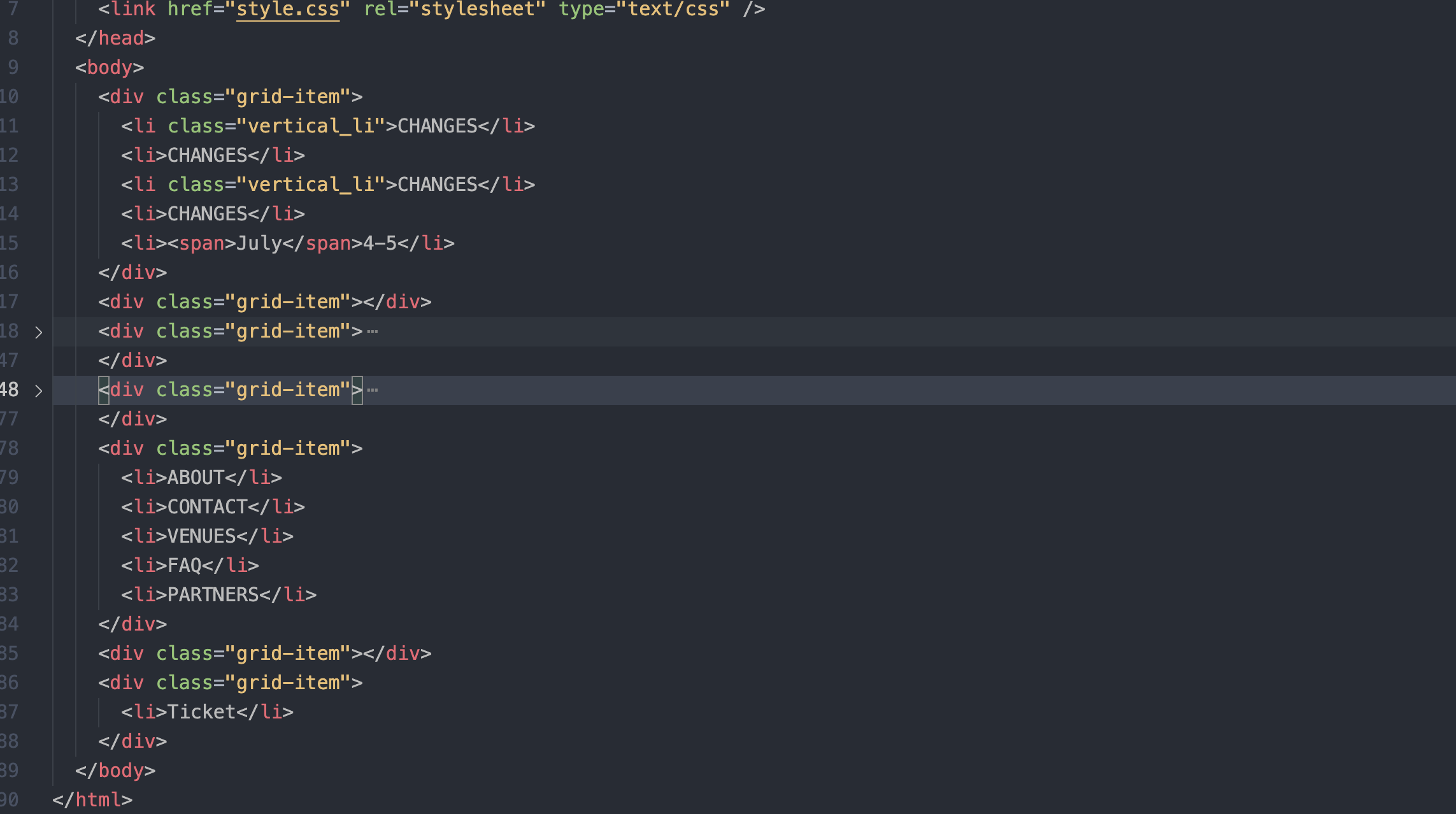Click the ellipsis fold marker on line 18

coord(373,332)
